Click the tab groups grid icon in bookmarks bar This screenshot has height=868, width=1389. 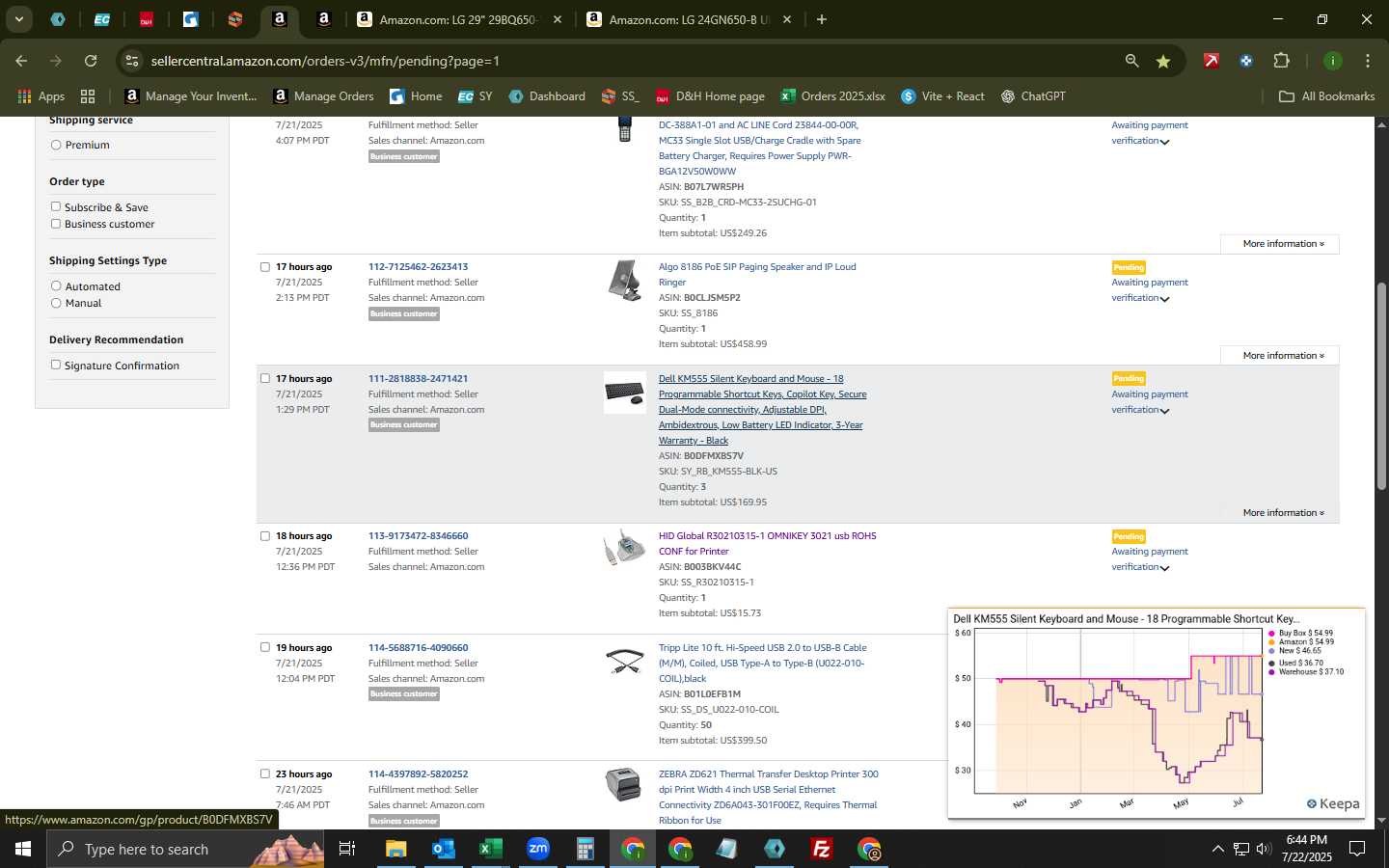click(88, 96)
